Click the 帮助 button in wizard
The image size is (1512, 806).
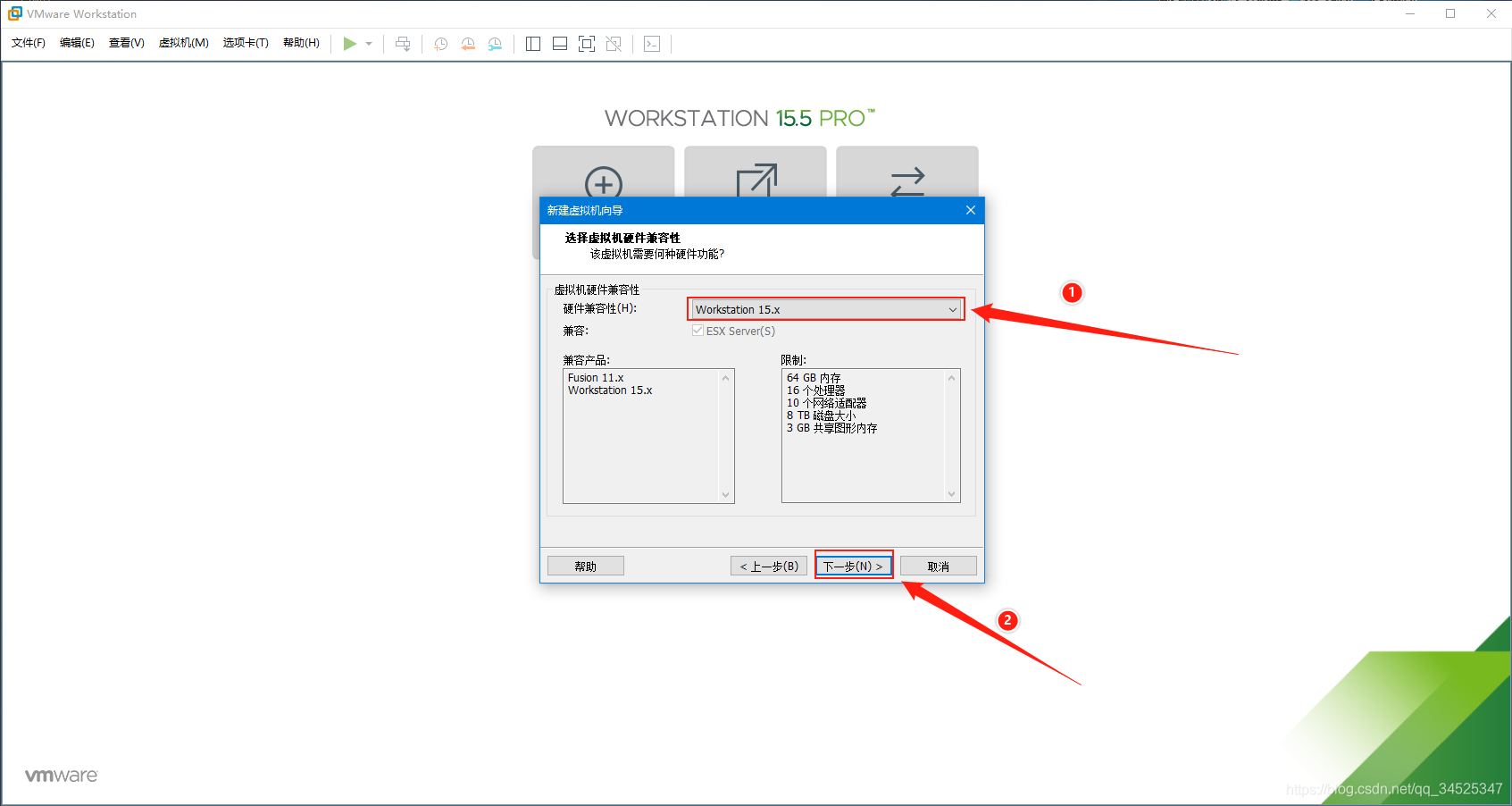pyautogui.click(x=586, y=566)
